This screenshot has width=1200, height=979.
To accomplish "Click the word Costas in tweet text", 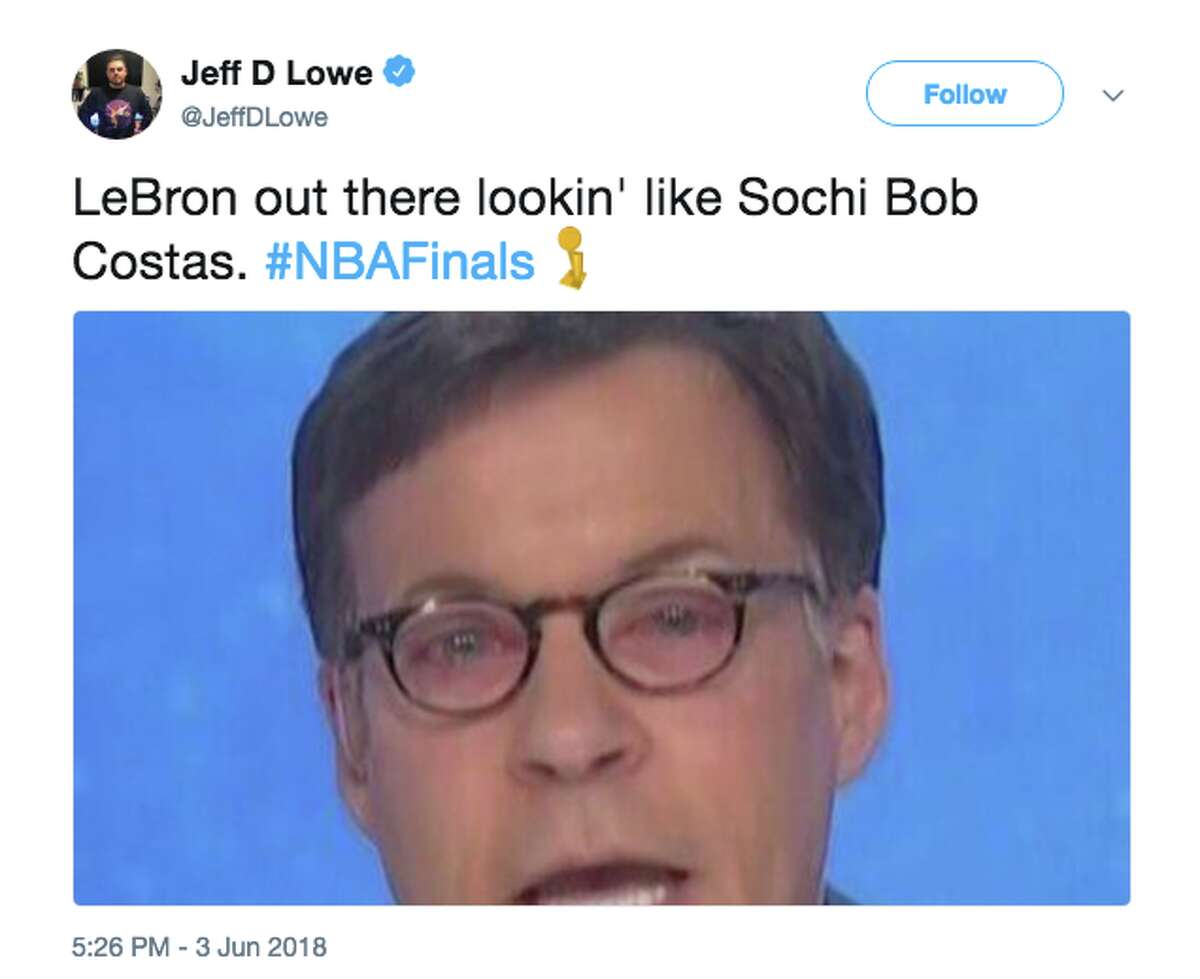I will [x=159, y=262].
